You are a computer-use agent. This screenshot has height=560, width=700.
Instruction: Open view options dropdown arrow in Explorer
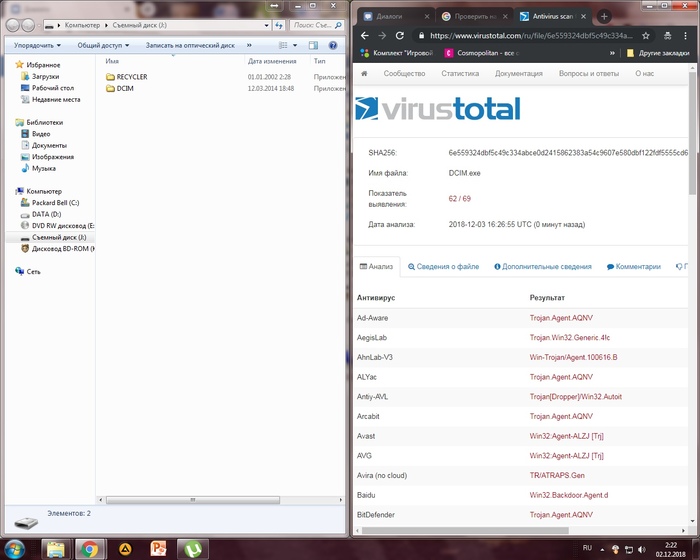pyautogui.click(x=295, y=45)
